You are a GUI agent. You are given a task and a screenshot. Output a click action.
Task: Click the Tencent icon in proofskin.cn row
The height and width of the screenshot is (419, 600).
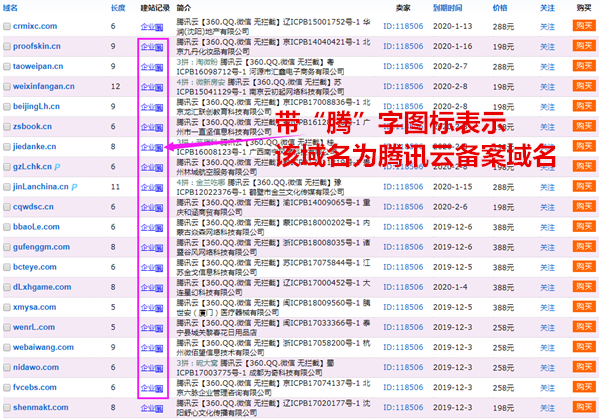pyautogui.click(x=159, y=47)
